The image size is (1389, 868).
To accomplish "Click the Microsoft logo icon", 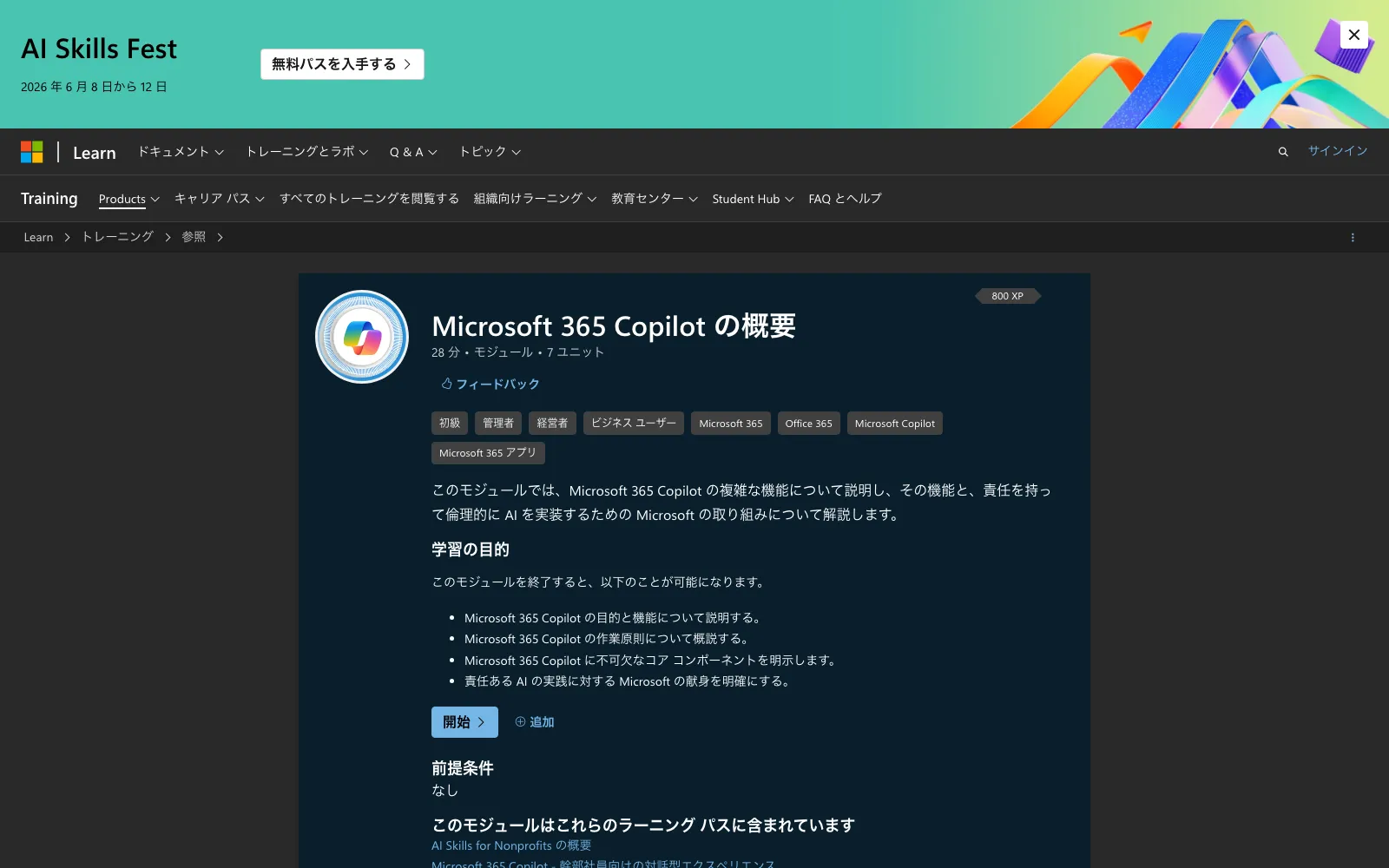I will point(32,152).
